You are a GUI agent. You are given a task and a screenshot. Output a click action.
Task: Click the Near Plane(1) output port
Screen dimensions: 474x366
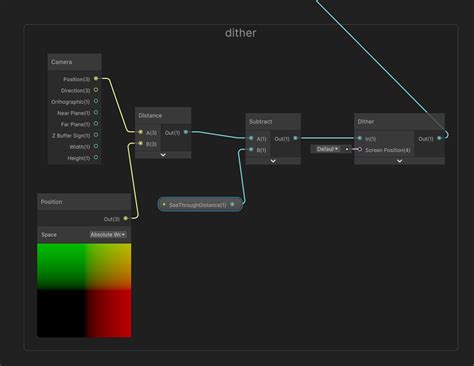(x=96, y=112)
